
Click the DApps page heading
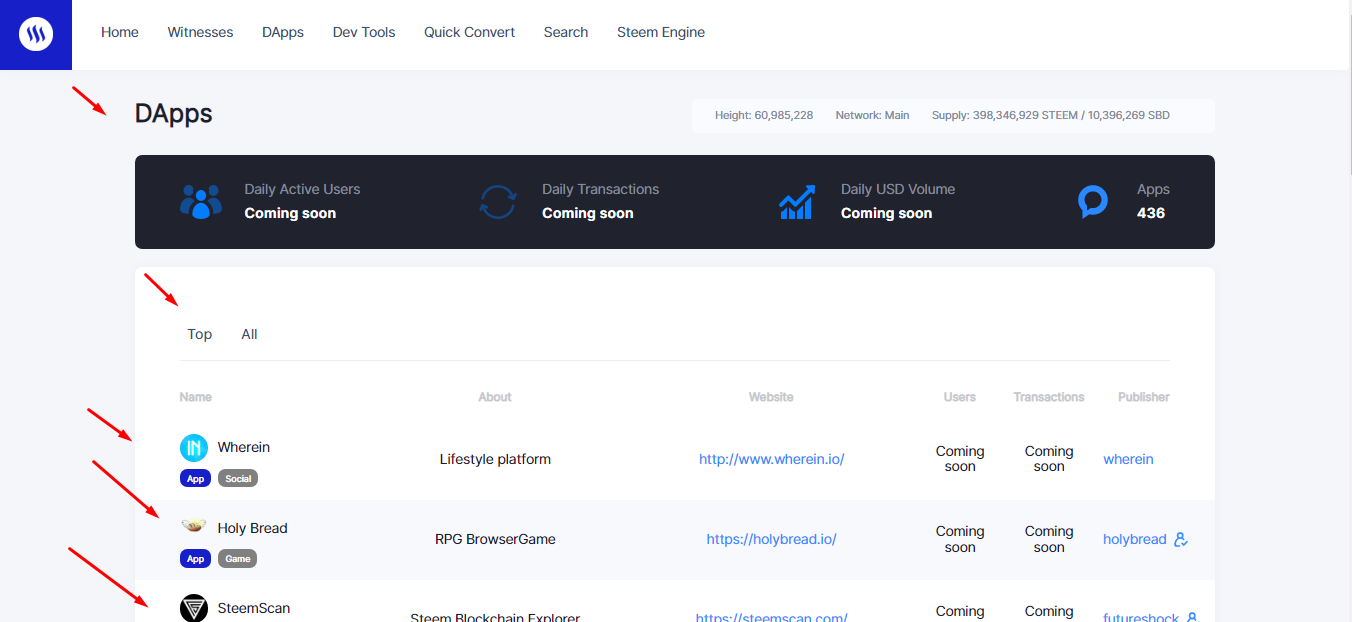coord(174,114)
